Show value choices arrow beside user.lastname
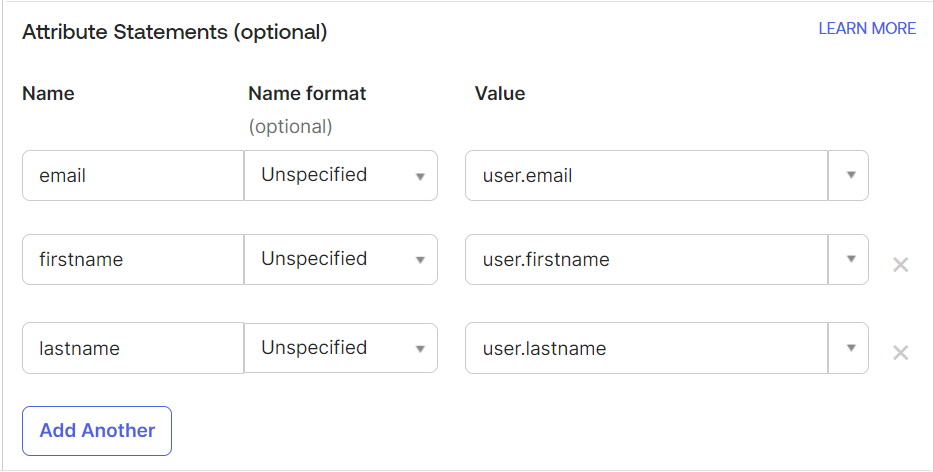The height and width of the screenshot is (472, 934). click(x=850, y=348)
